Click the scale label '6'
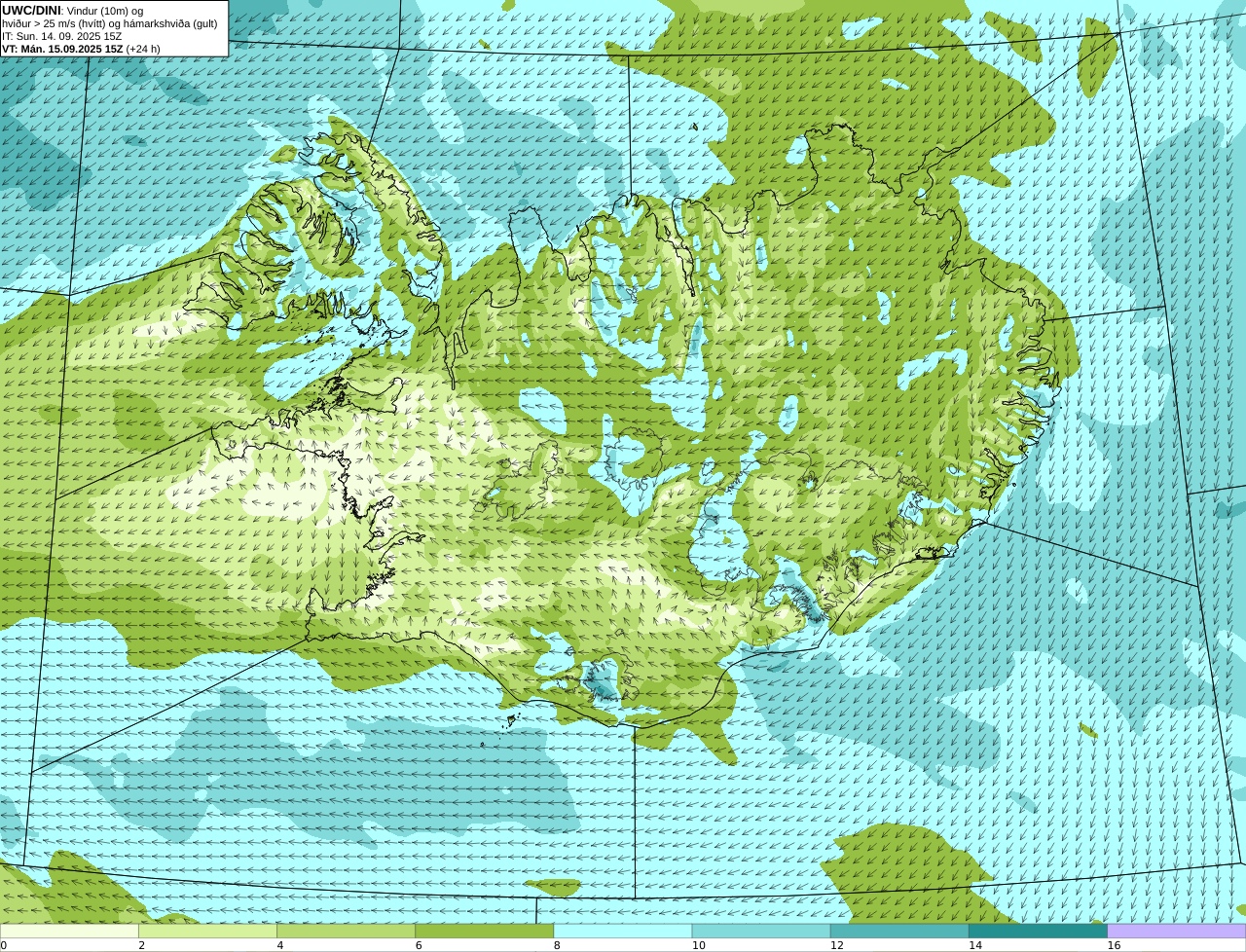This screenshot has width=1246, height=952. (x=419, y=945)
